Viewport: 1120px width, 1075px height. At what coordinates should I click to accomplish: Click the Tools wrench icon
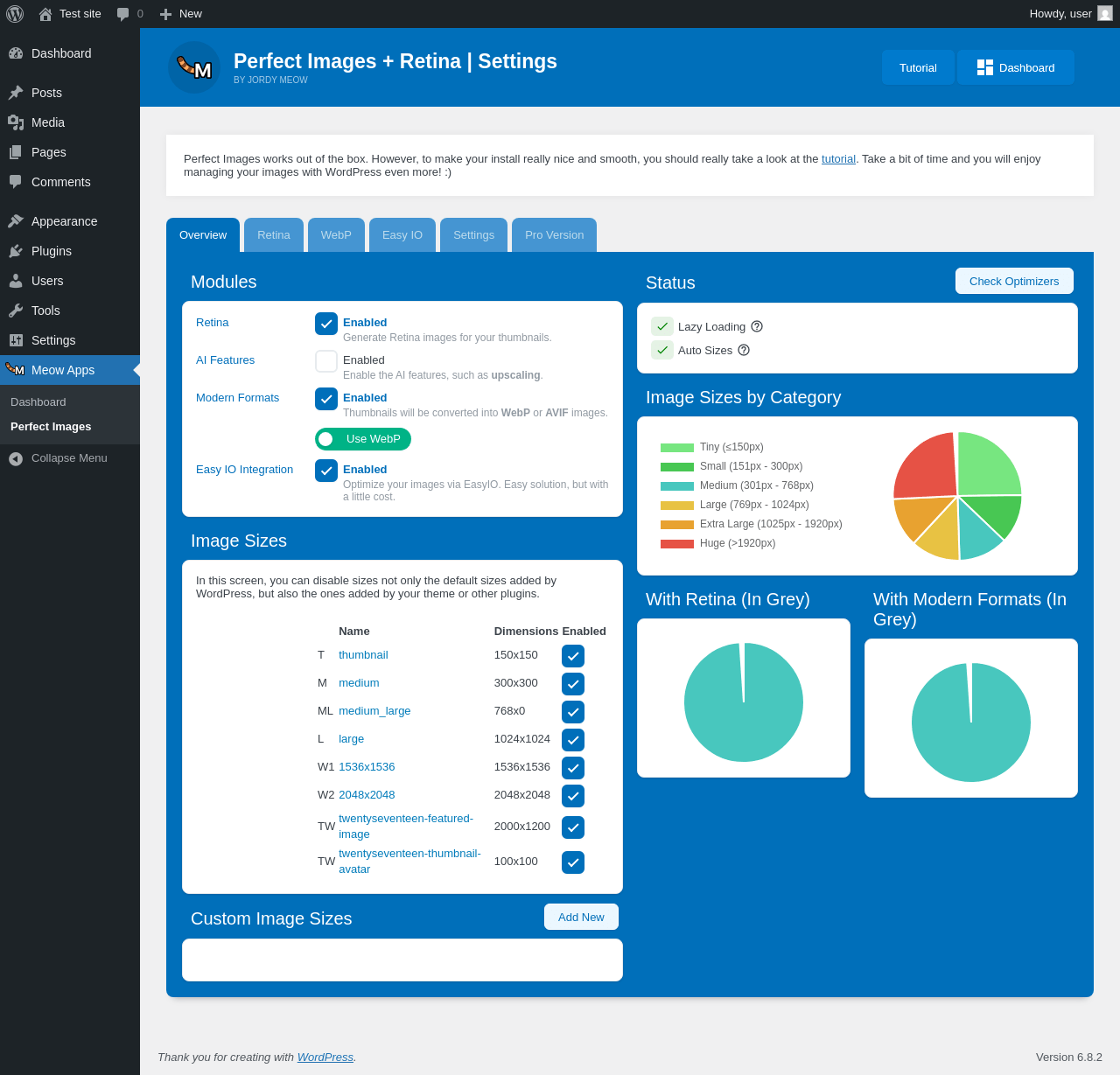[16, 311]
